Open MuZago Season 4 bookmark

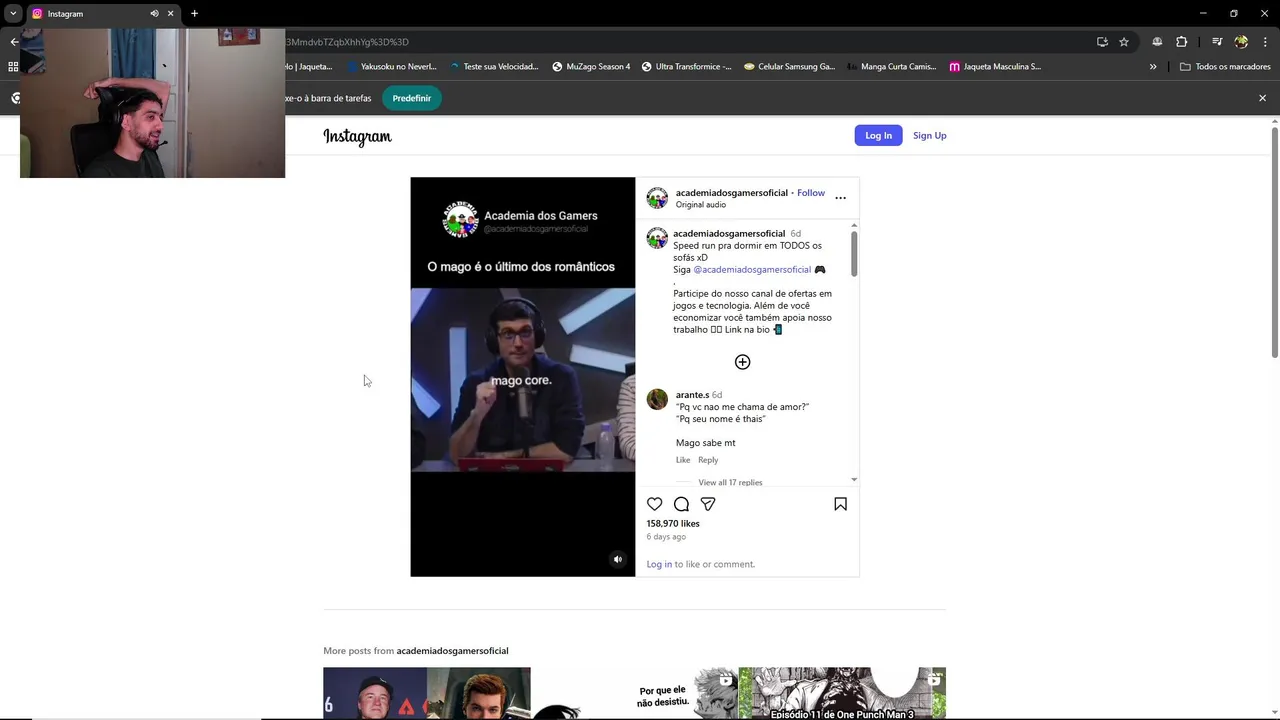pos(591,67)
